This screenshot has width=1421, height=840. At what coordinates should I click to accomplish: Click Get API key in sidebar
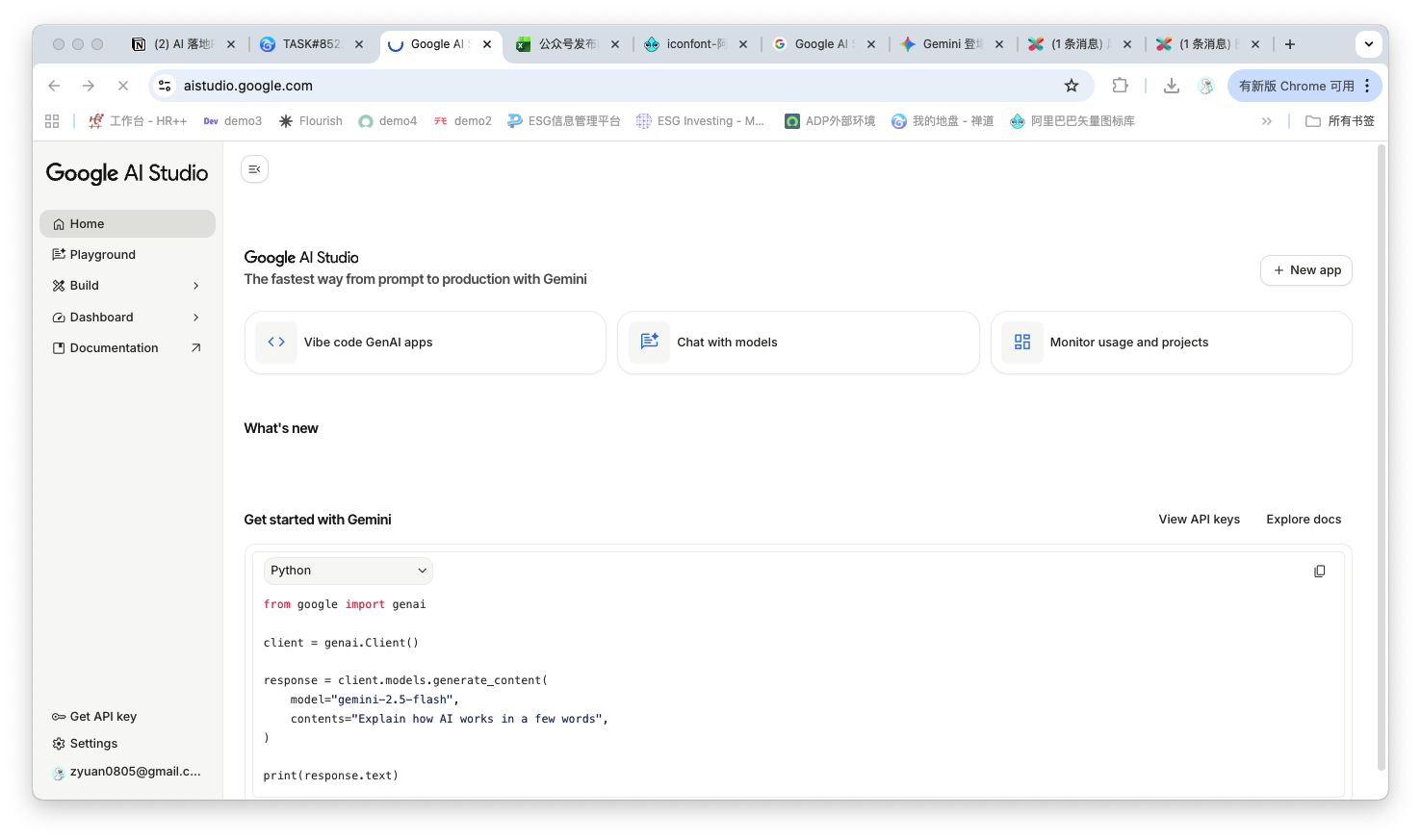pyautogui.click(x=103, y=717)
